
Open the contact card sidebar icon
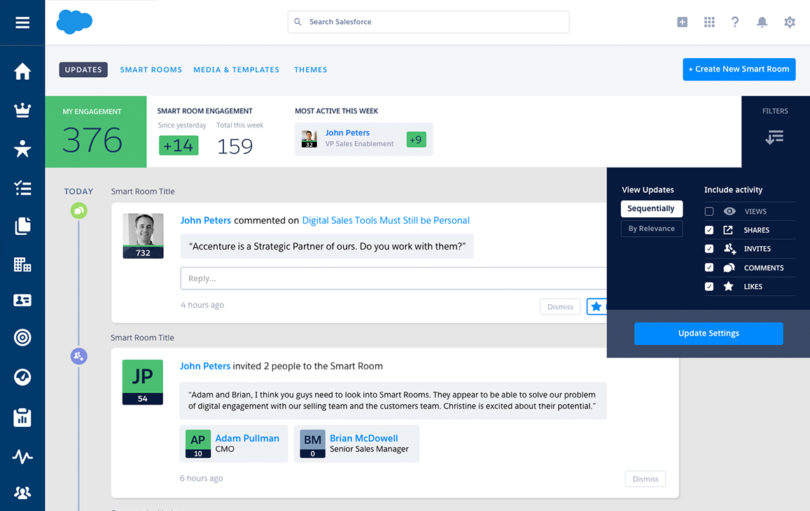[x=22, y=300]
